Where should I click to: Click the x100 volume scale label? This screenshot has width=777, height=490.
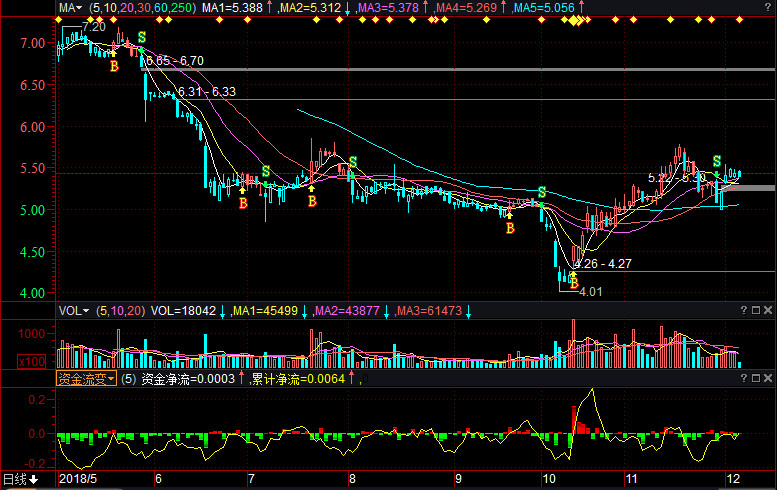[x=67, y=360]
